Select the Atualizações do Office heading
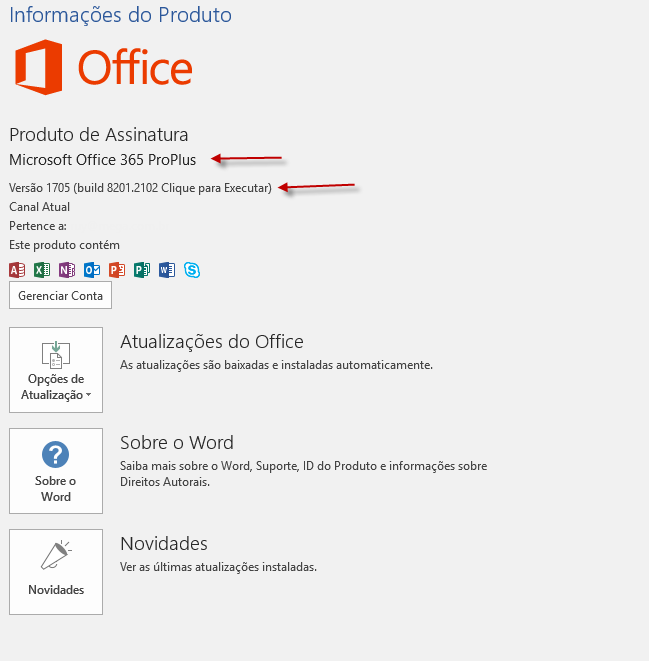649x661 pixels. [212, 342]
